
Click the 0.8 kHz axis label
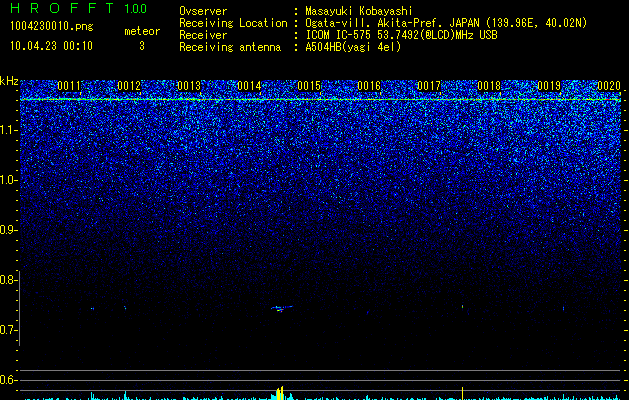(8, 280)
